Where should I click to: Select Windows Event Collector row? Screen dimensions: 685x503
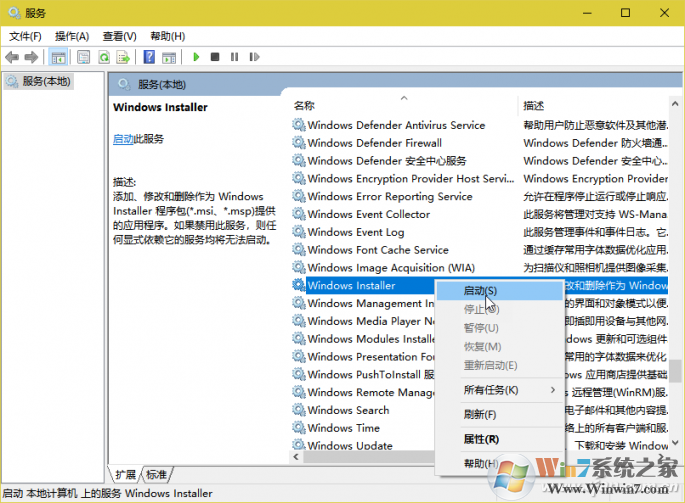click(480, 215)
